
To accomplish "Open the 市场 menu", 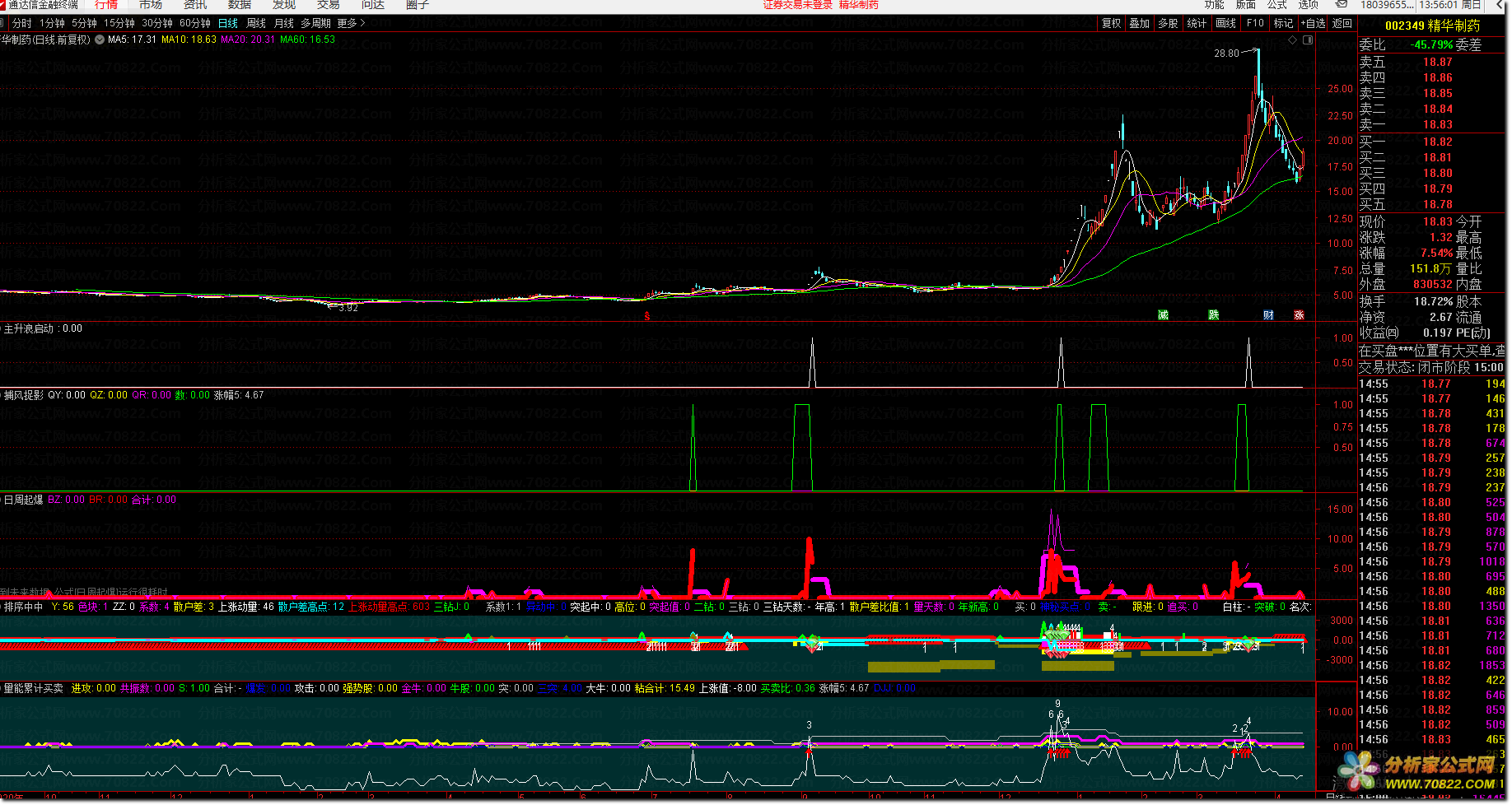I will (x=151, y=4).
